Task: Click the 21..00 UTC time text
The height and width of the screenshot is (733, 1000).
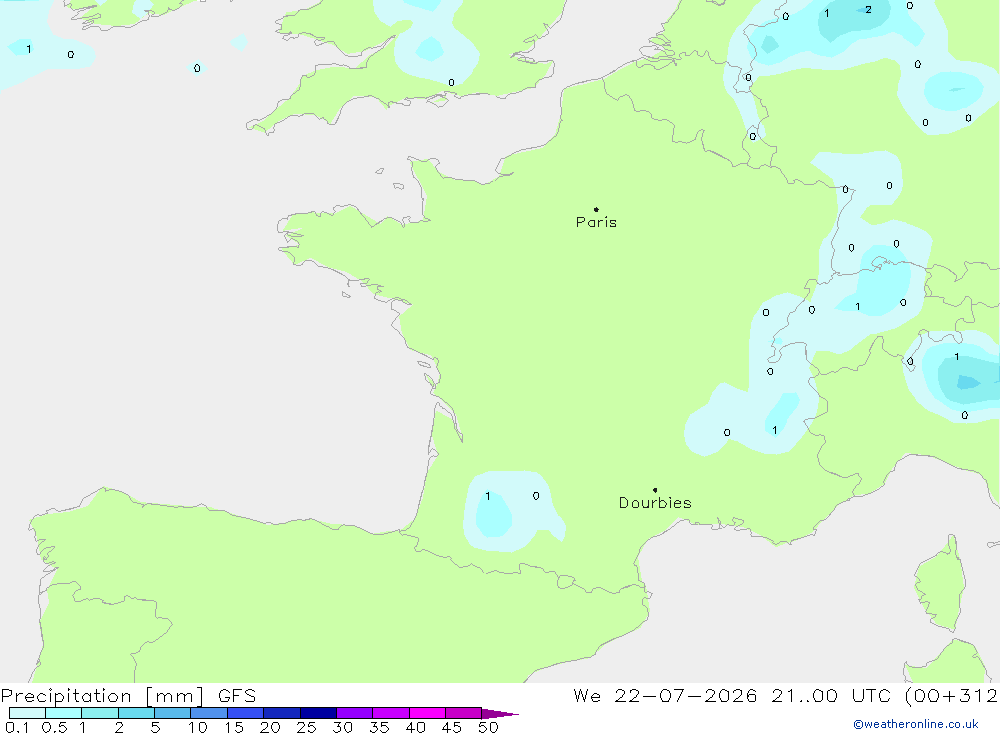Action: pyautogui.click(x=830, y=695)
